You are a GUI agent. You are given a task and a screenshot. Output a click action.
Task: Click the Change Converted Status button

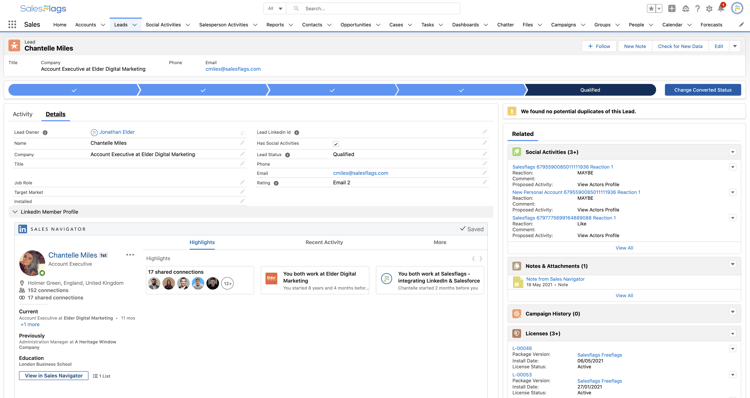pos(703,90)
